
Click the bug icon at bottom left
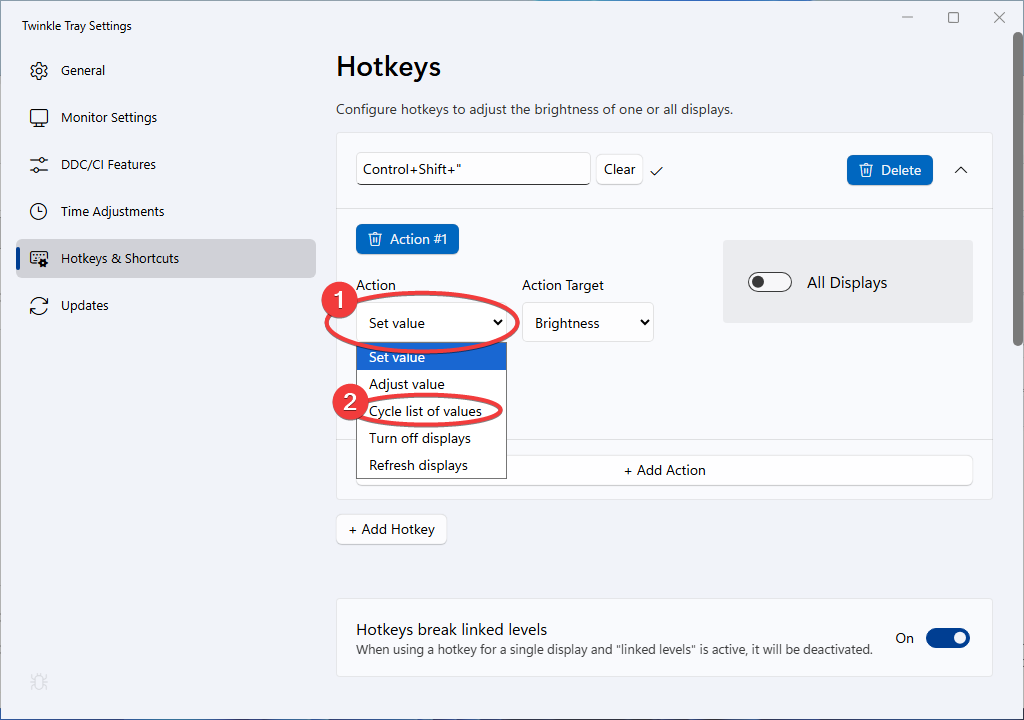[x=39, y=682]
